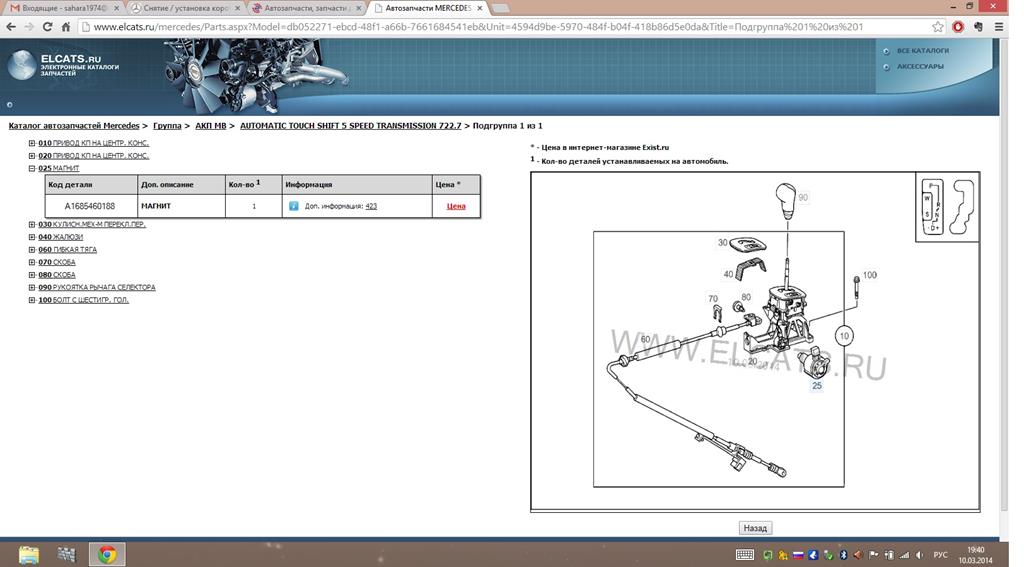Expand group 090 Рукоятка рычага селектора
This screenshot has height=567, width=1024.
coord(31,287)
